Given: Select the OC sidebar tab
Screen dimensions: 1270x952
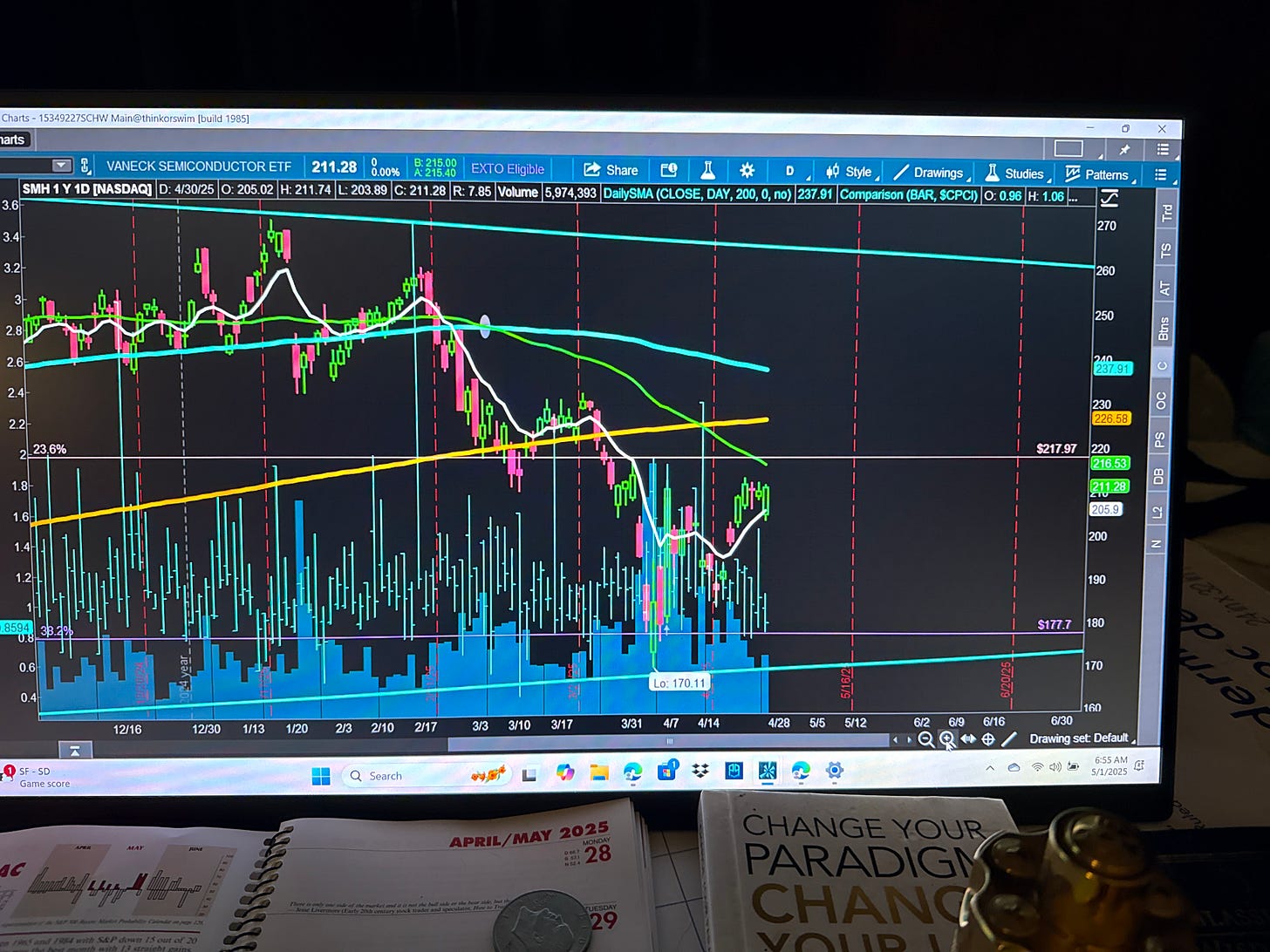Looking at the screenshot, I should point(1161,401).
